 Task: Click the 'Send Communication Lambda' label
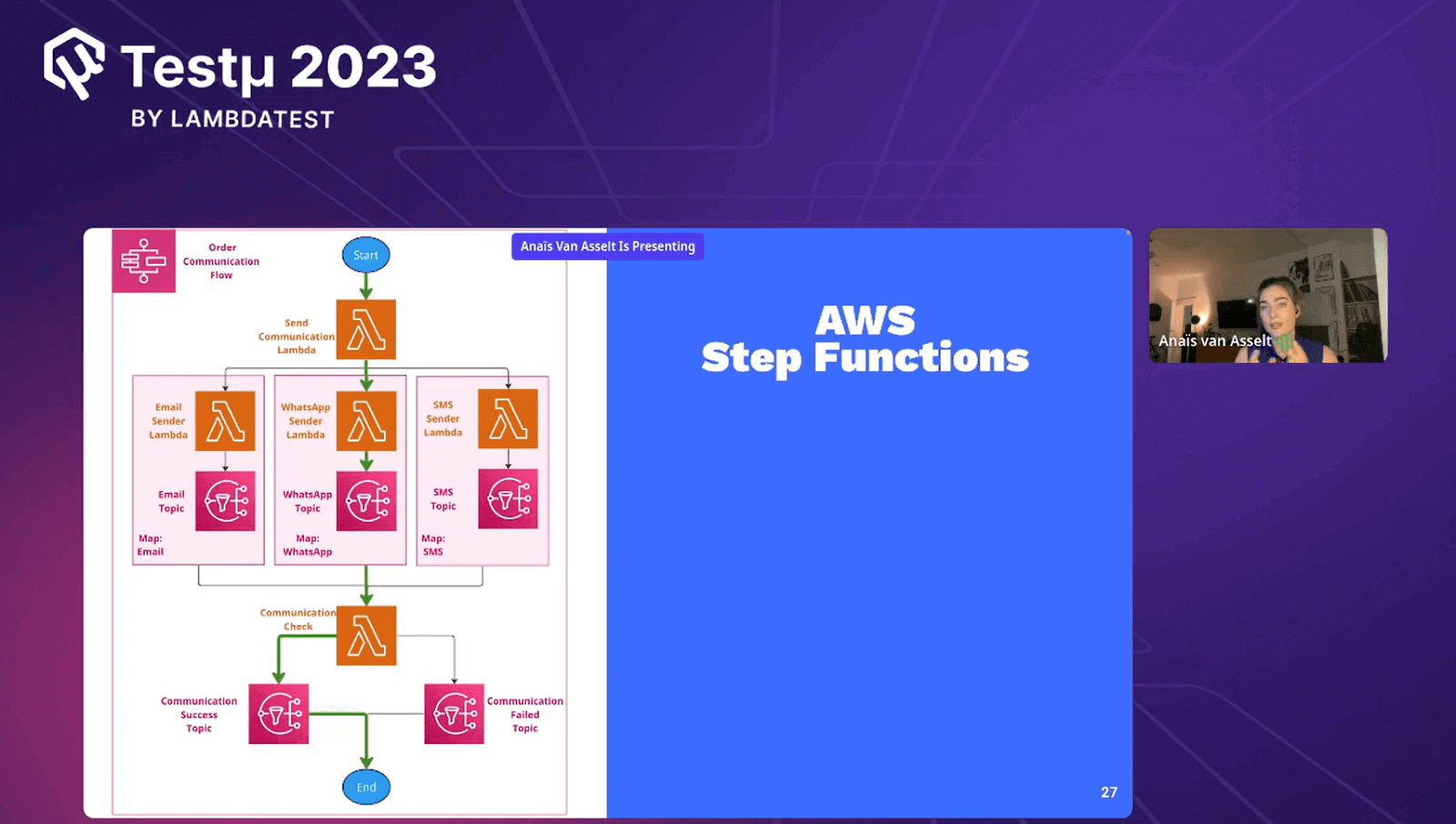296,337
